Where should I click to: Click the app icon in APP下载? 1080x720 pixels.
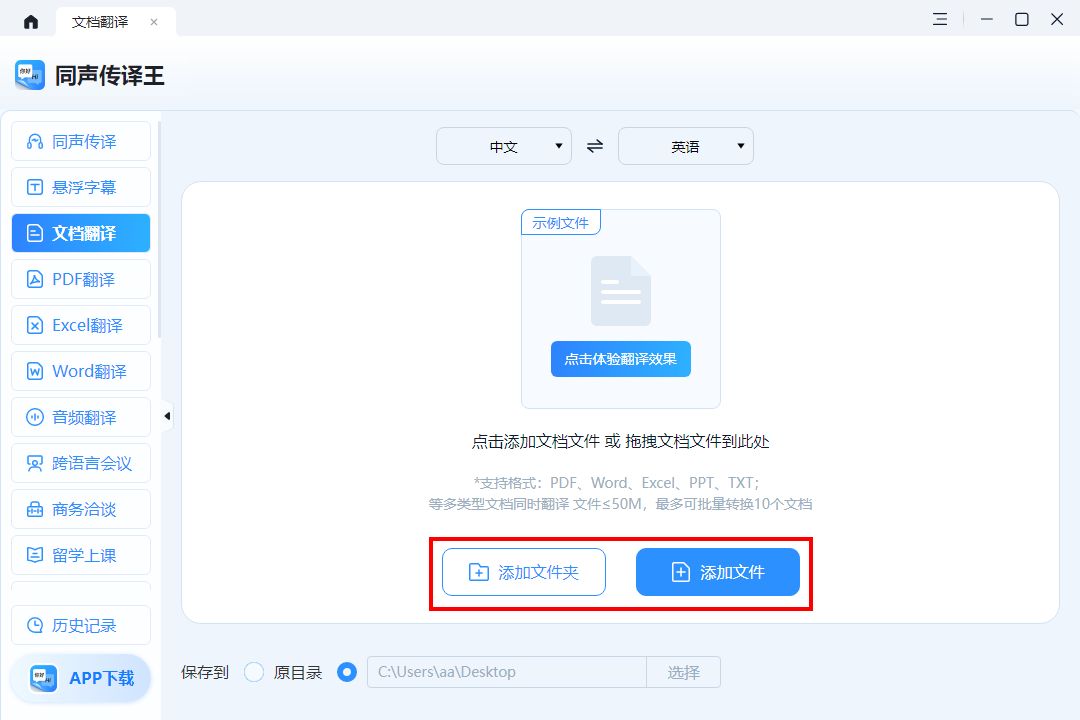43,678
